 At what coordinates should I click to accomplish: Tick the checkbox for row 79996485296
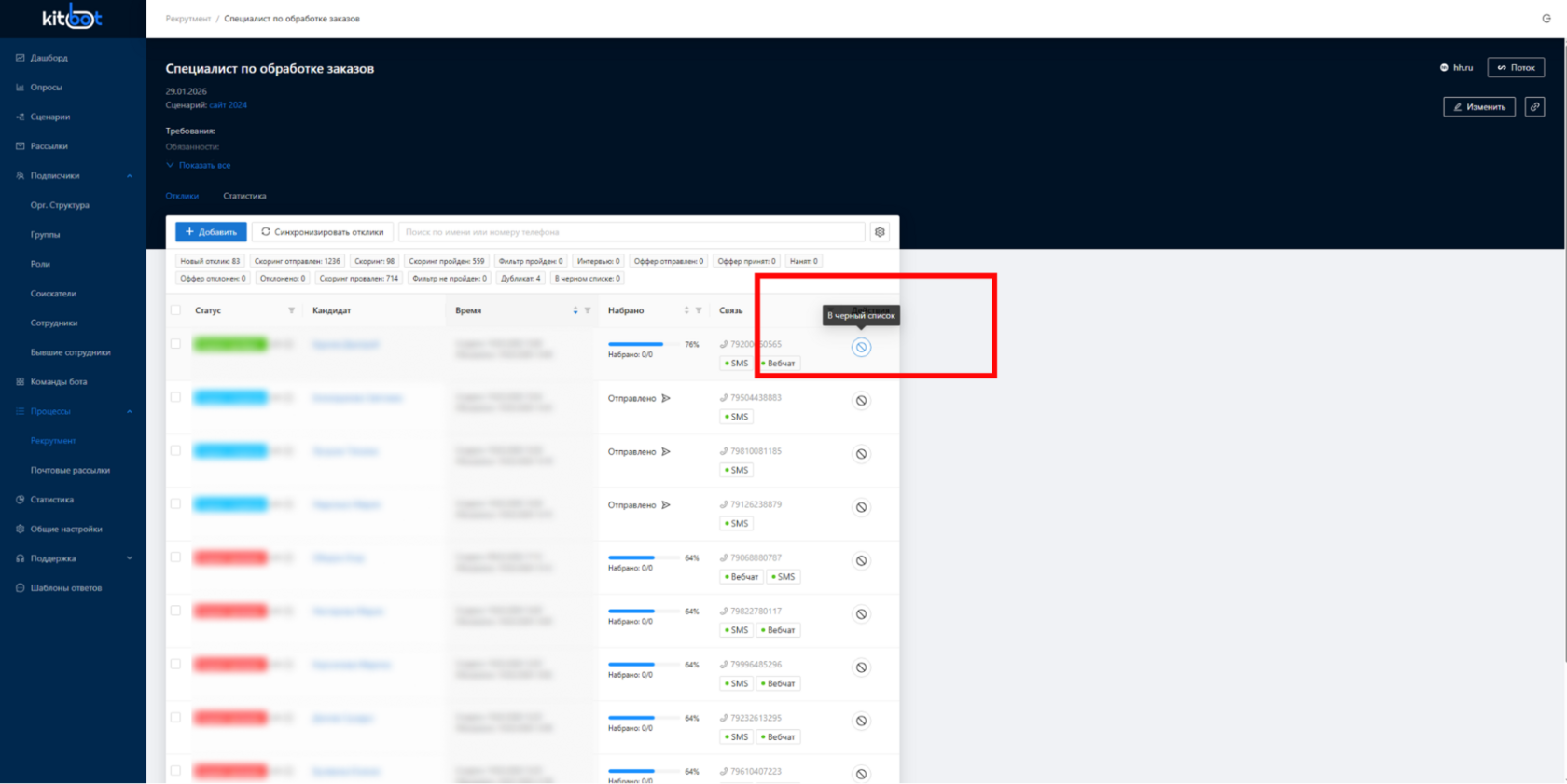click(175, 664)
